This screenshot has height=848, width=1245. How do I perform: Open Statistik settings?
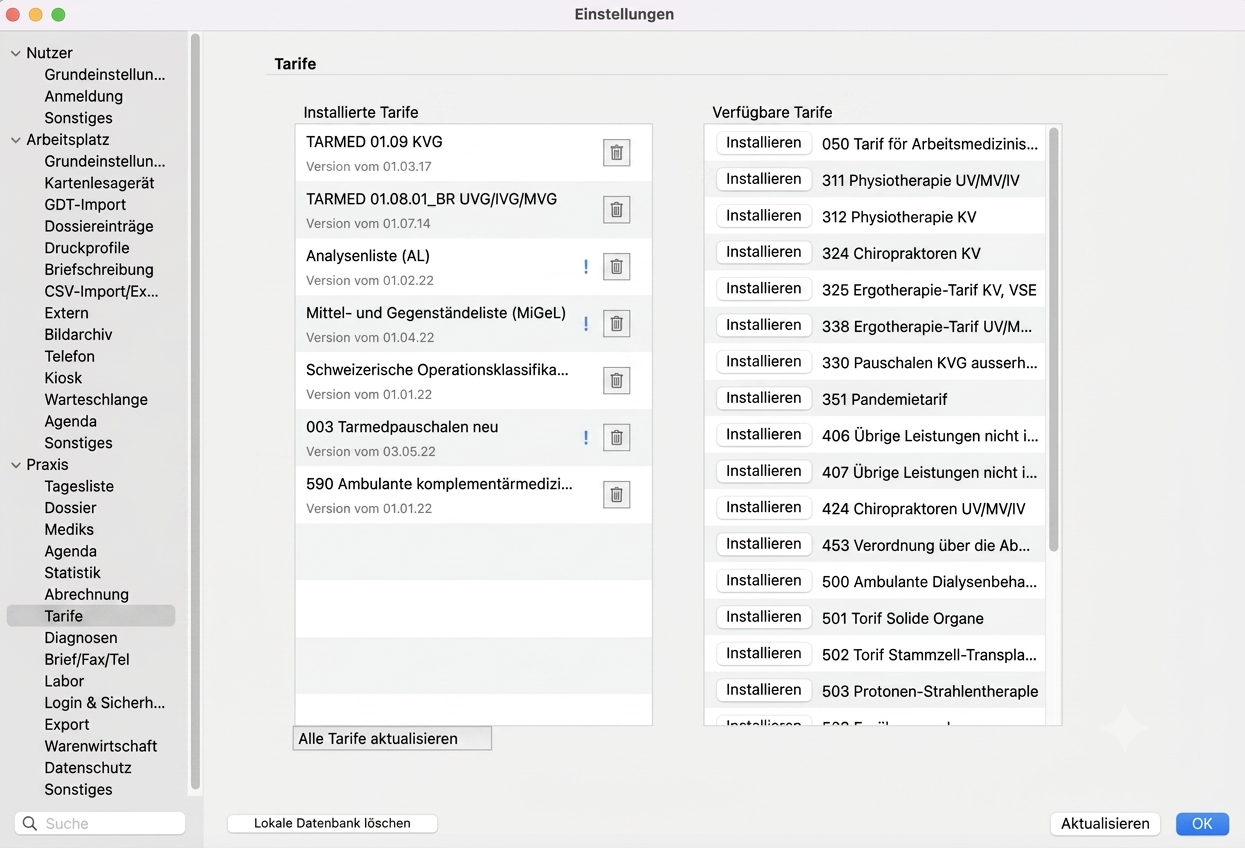(72, 573)
